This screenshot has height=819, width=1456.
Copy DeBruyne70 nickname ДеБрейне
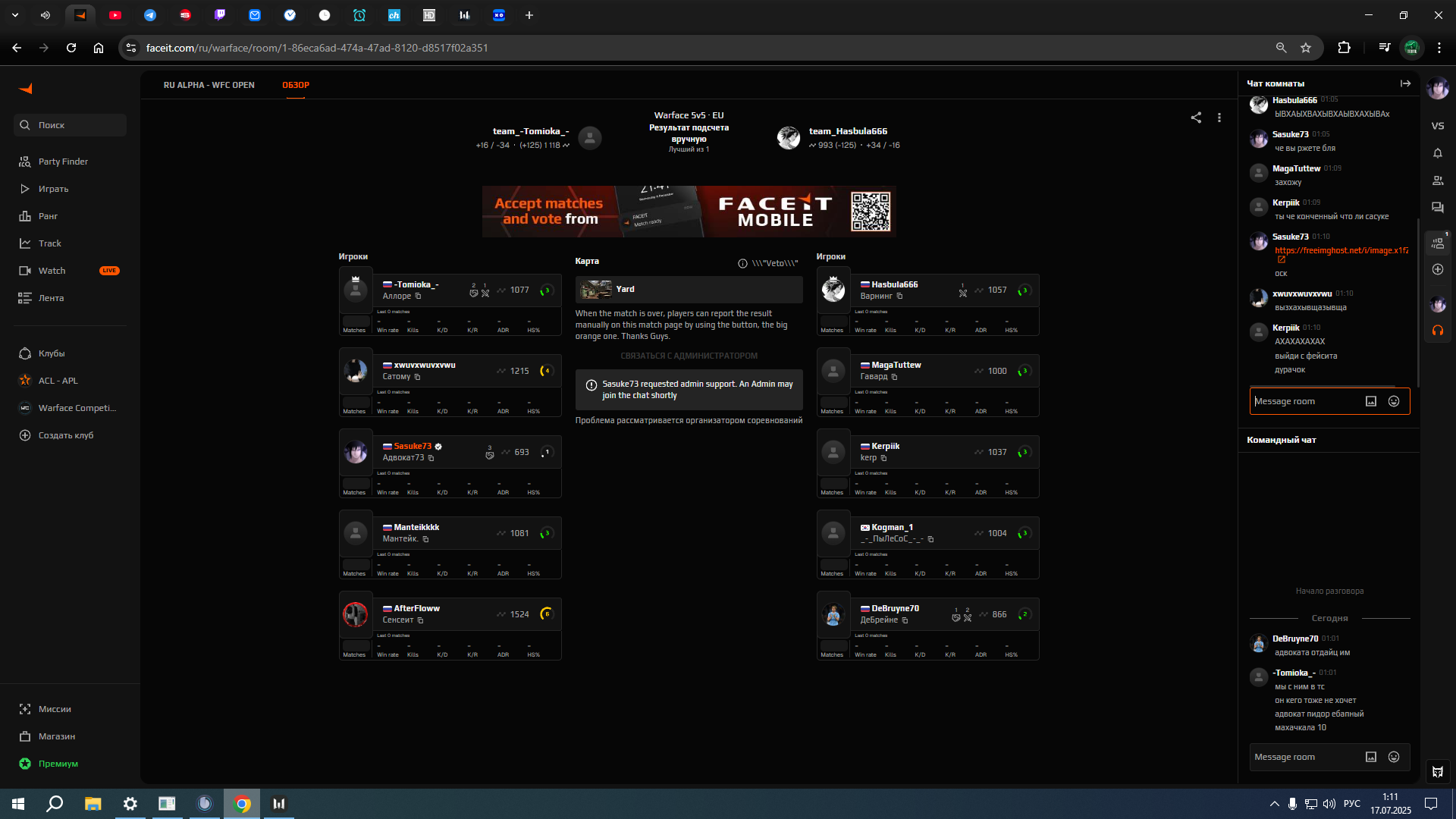tap(905, 620)
